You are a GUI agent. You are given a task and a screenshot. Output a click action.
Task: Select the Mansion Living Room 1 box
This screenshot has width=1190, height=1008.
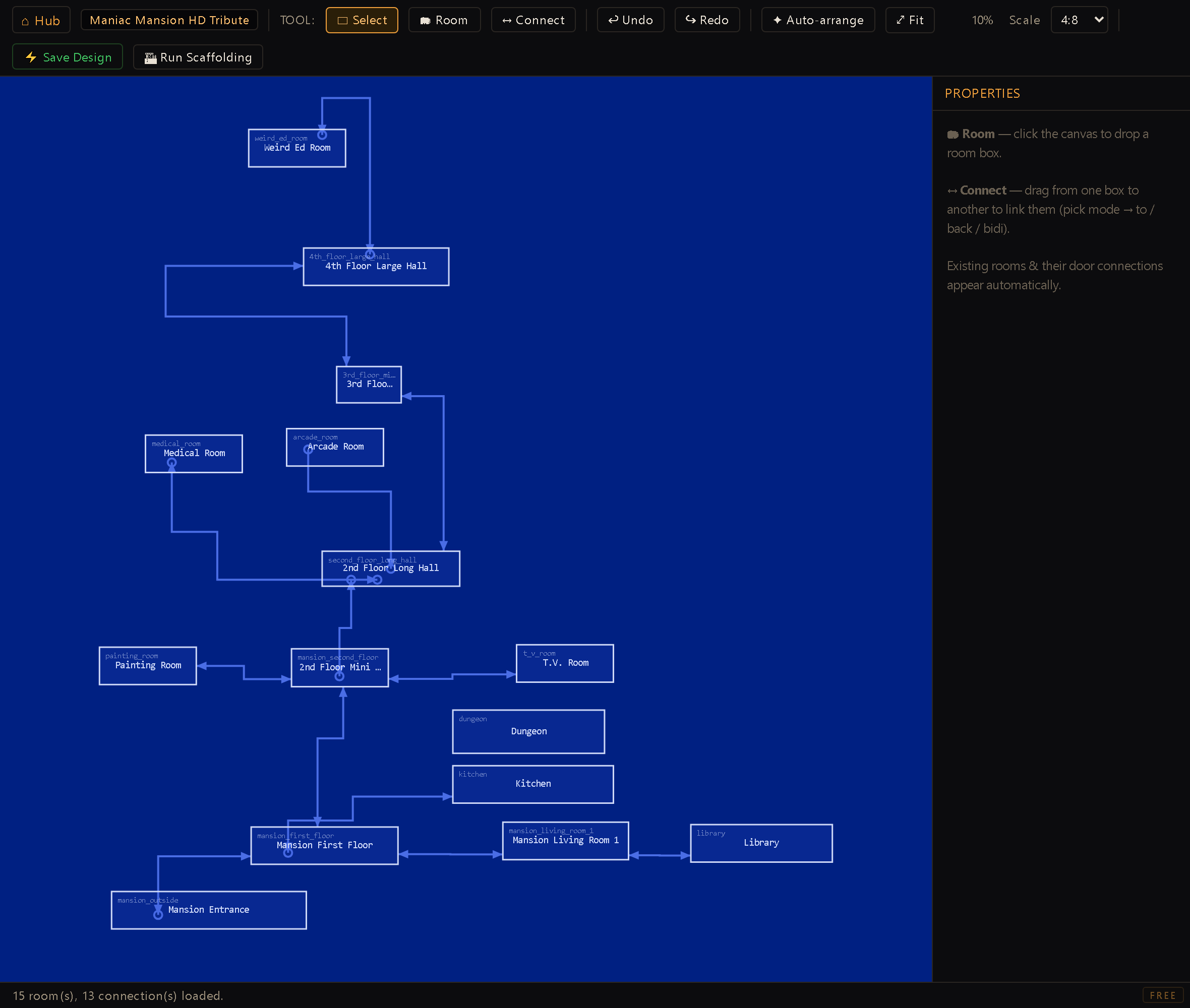pos(566,841)
